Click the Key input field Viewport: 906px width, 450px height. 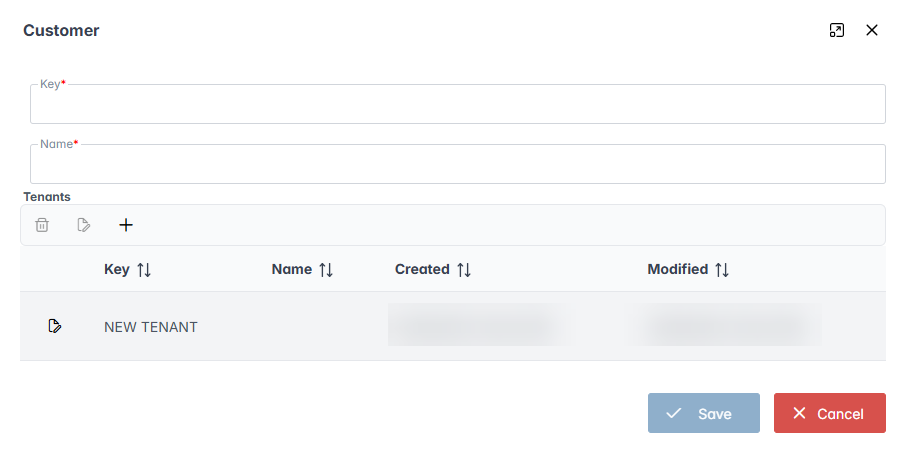pos(457,105)
